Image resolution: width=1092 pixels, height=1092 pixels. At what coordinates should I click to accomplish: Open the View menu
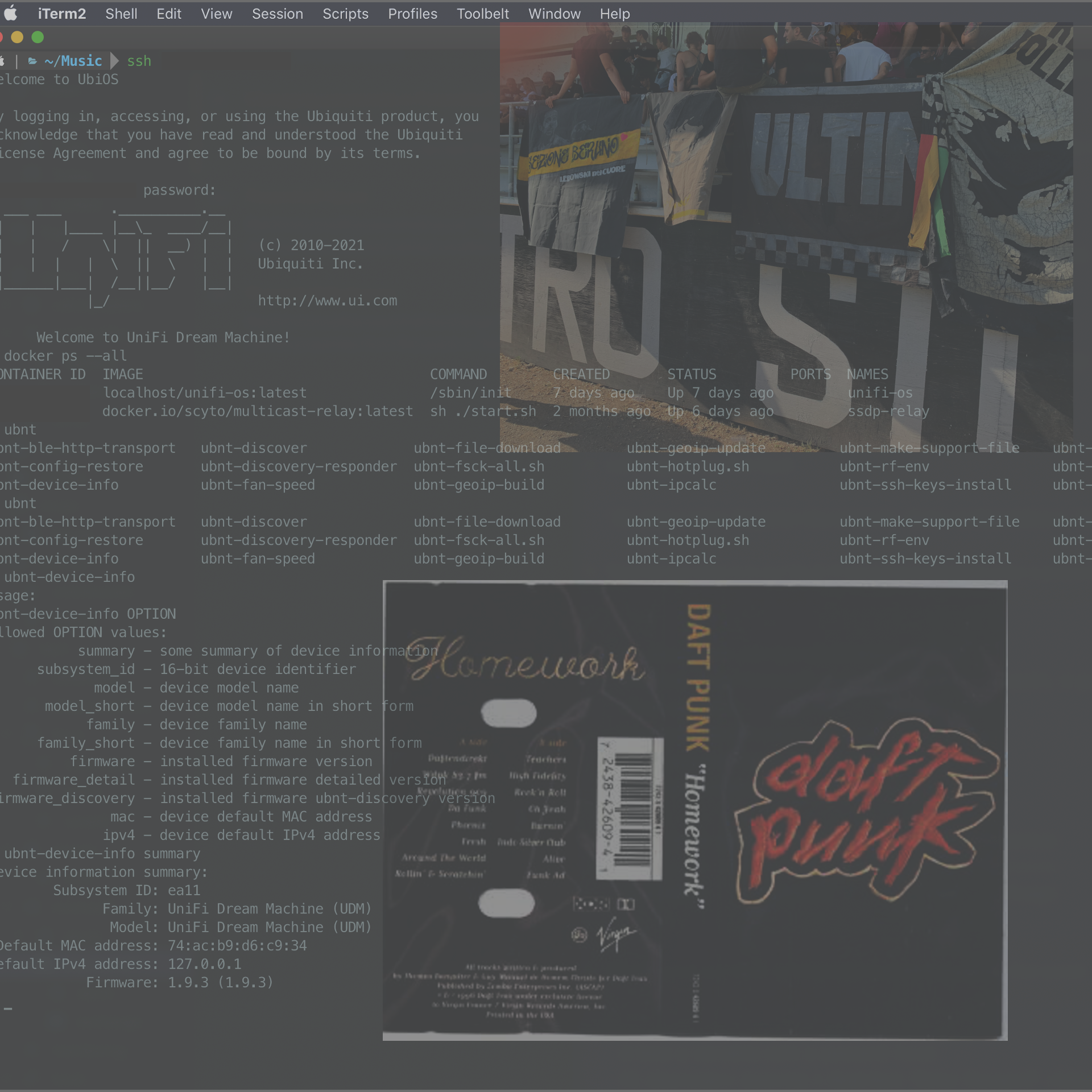[216, 14]
